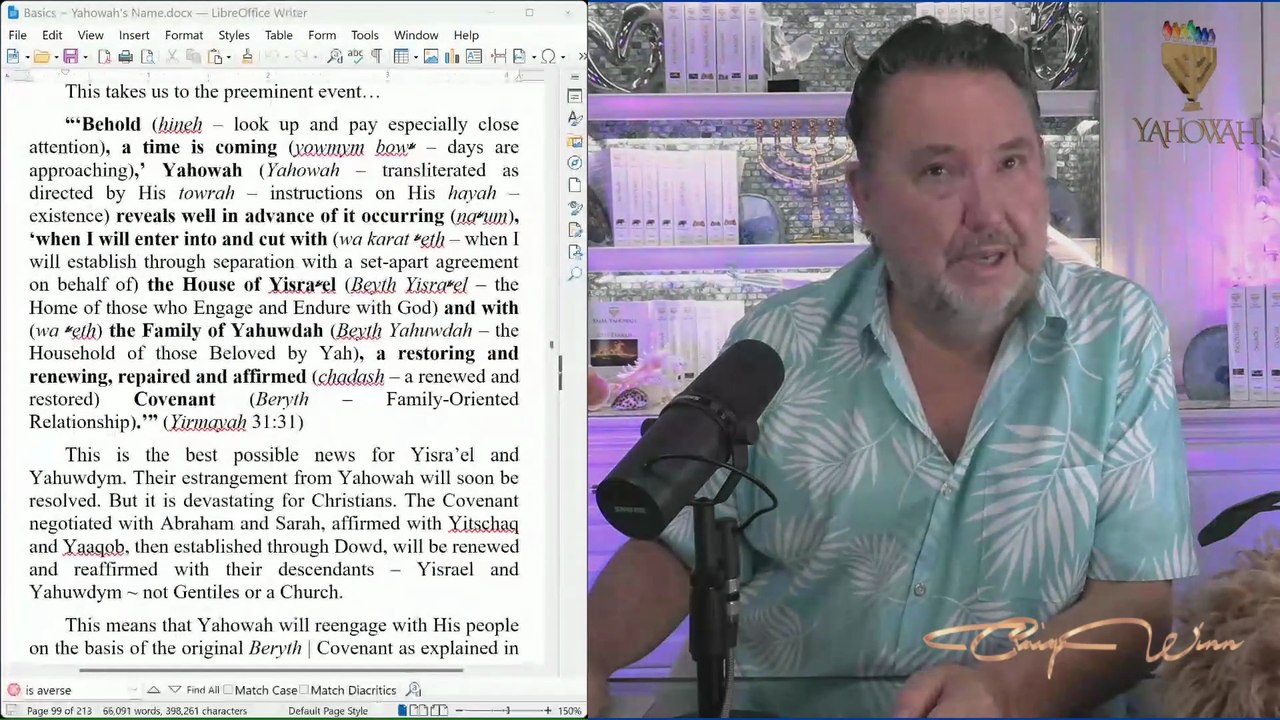The image size is (1280, 720).
Task: Click the word count in the status bar
Action: click(x=175, y=711)
